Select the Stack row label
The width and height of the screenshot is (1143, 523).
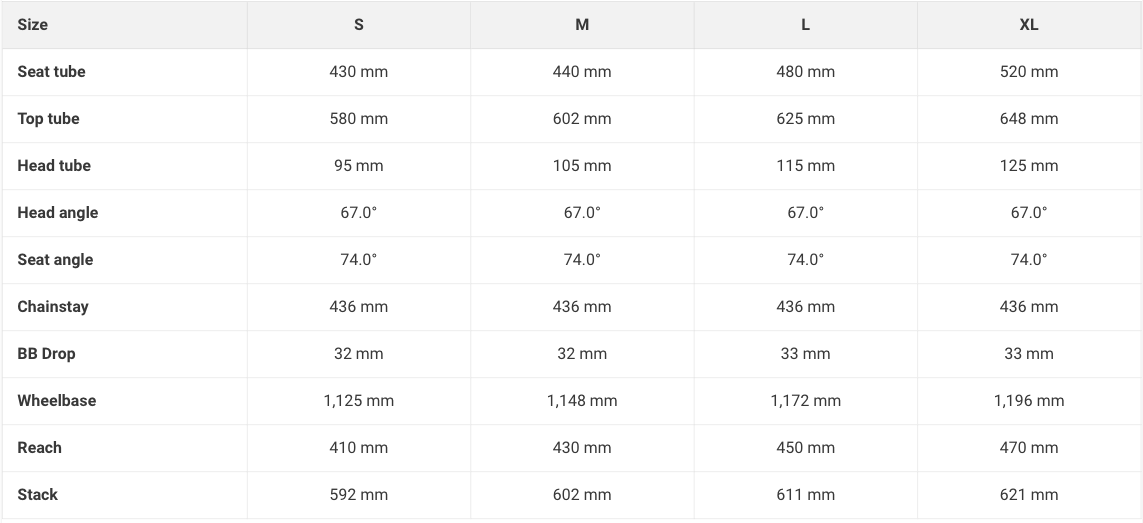[38, 495]
